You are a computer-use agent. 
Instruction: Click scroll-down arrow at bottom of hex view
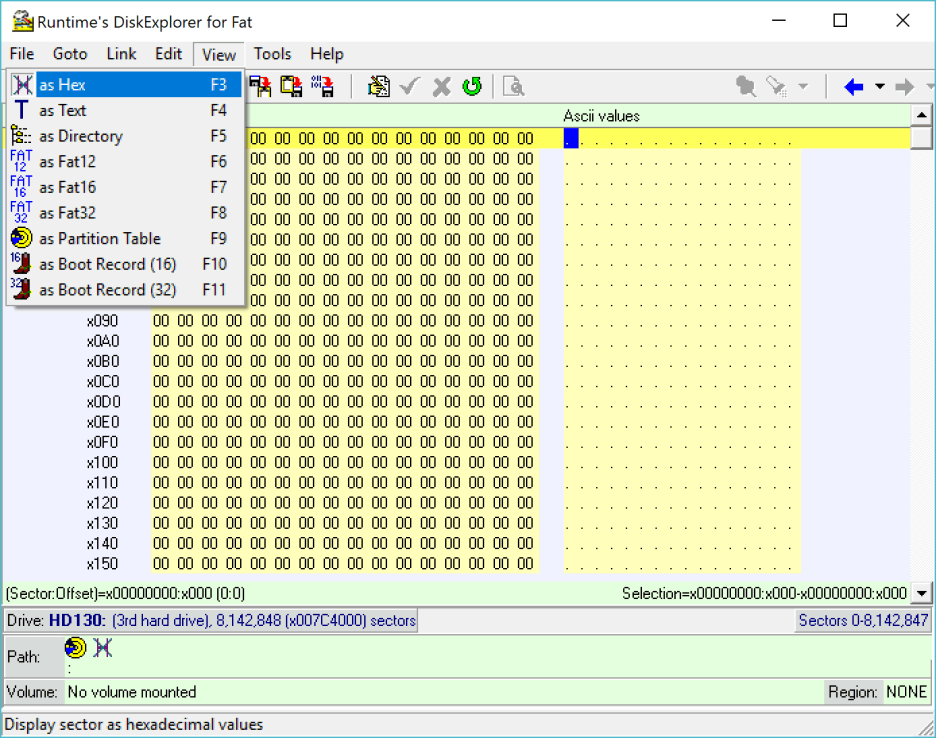pyautogui.click(x=923, y=594)
